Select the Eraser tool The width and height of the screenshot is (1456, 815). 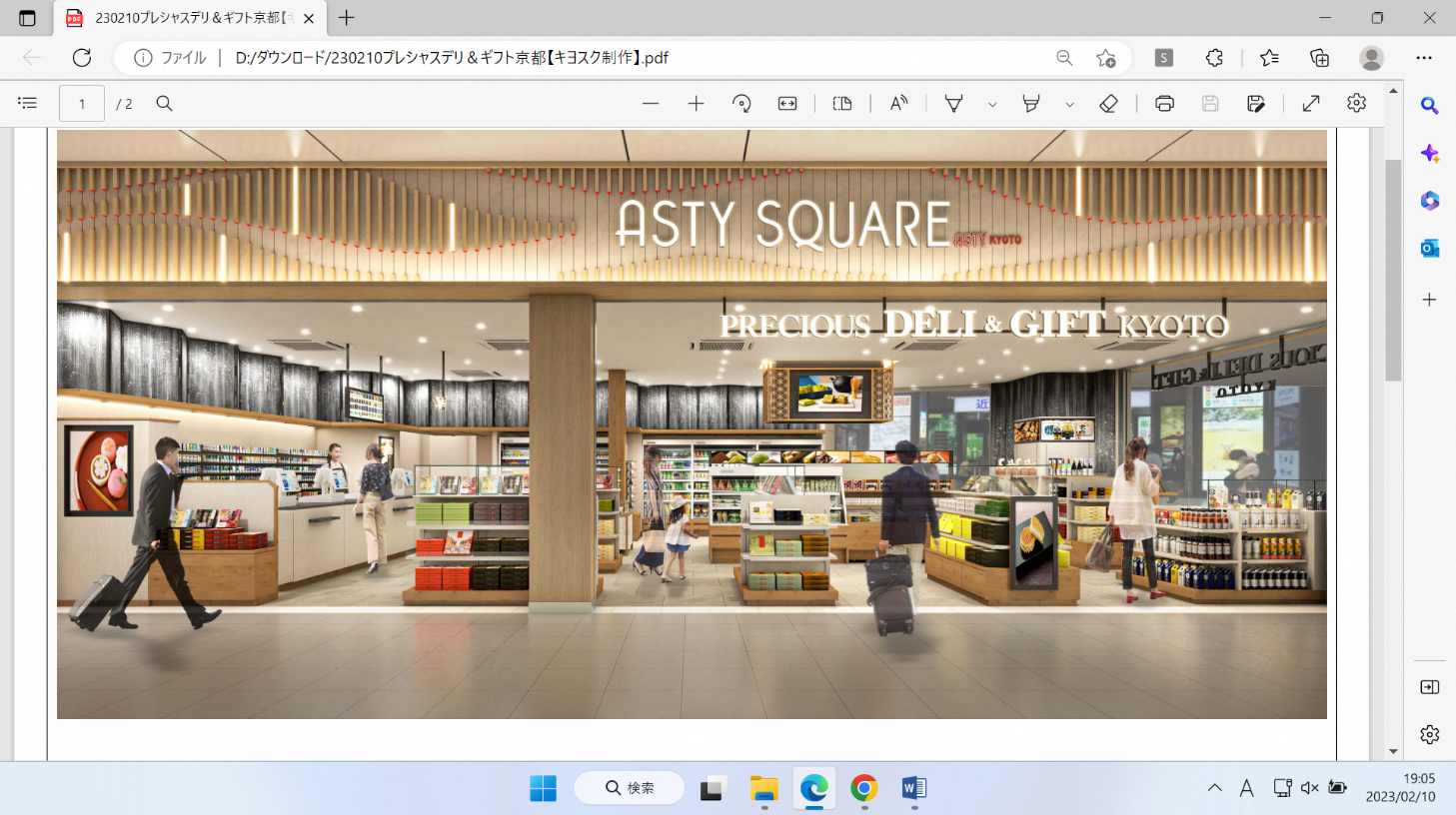click(1108, 104)
